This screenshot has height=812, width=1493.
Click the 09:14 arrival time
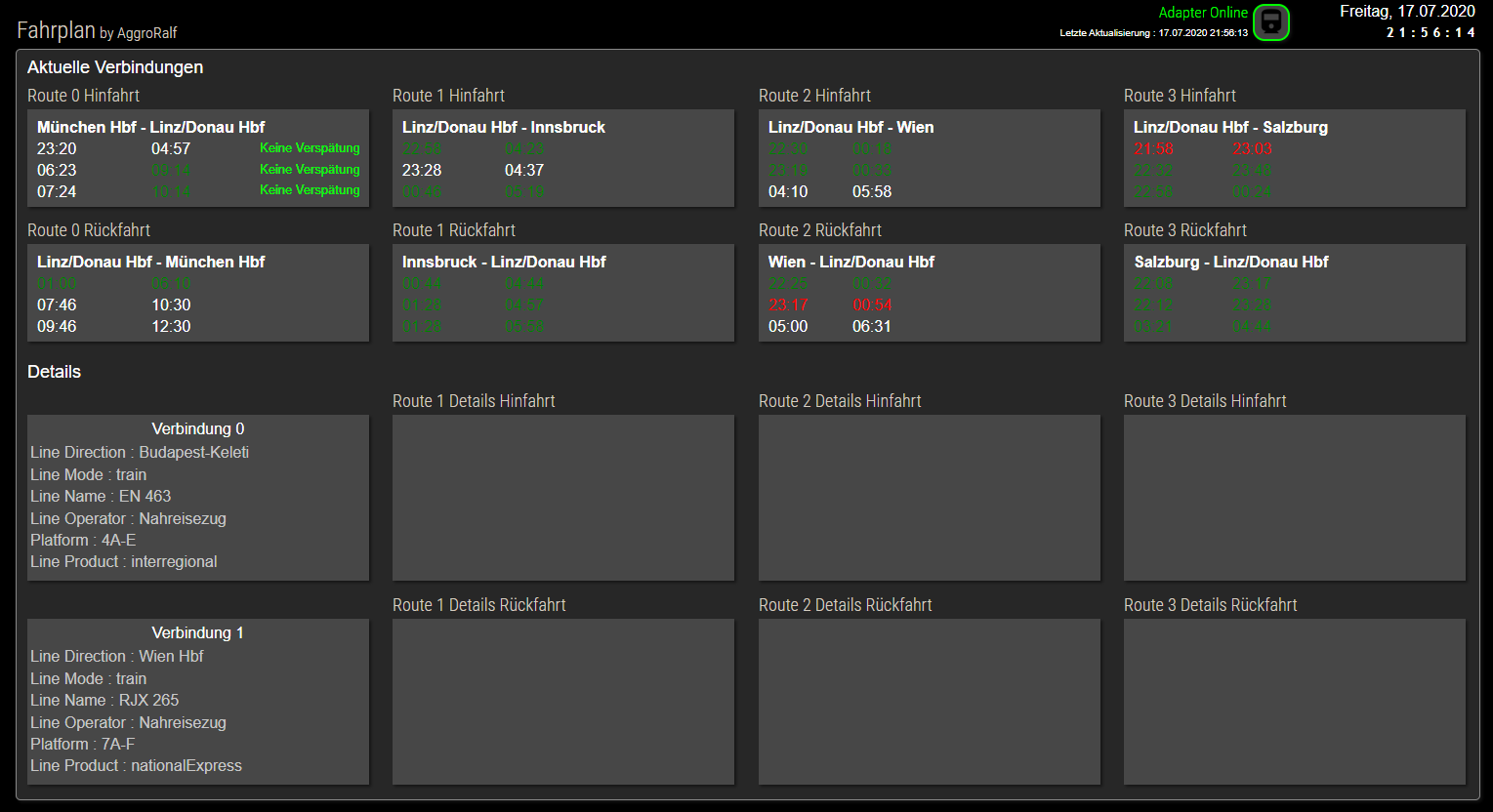(171, 170)
